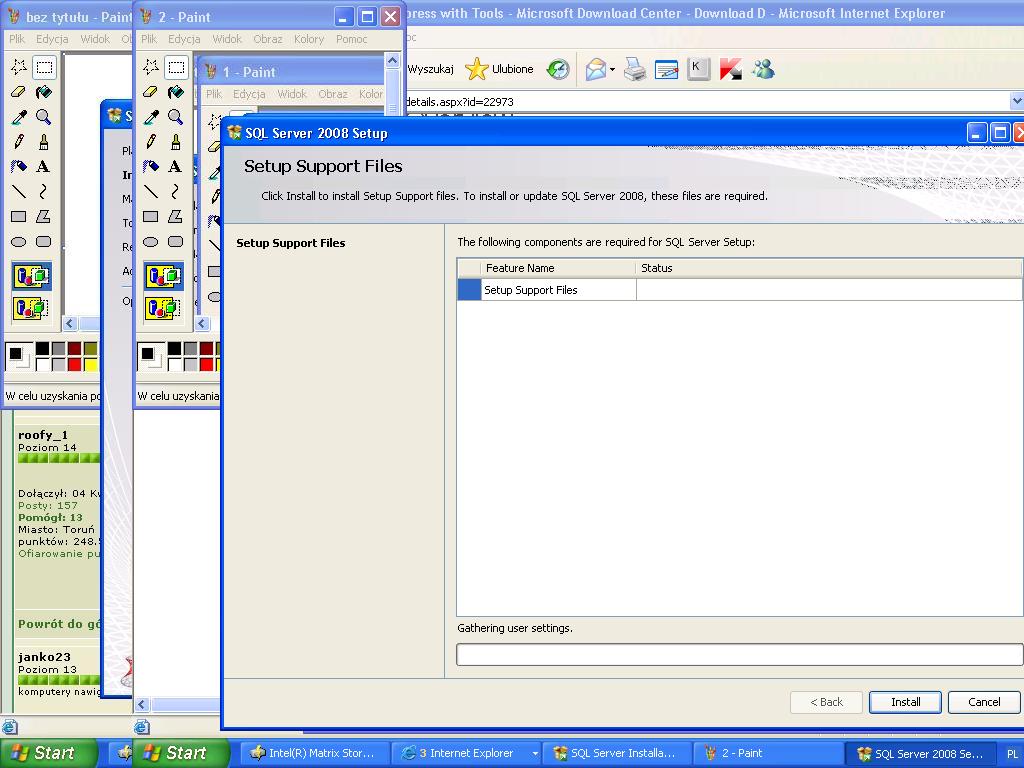Click the roofy_1 username on forum page
The height and width of the screenshot is (768, 1024).
42,435
